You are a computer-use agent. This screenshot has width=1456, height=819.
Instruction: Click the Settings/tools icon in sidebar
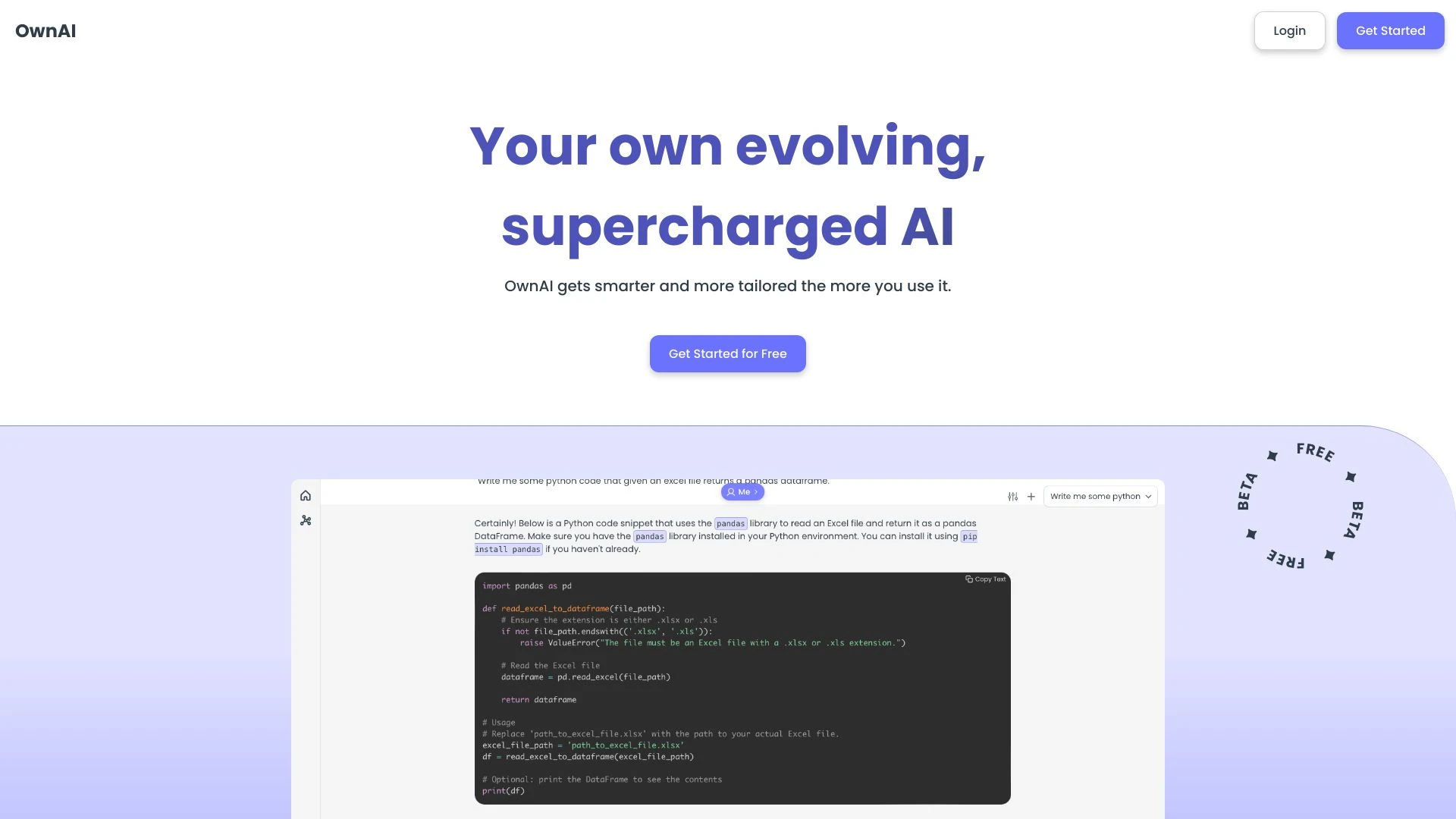pos(305,520)
